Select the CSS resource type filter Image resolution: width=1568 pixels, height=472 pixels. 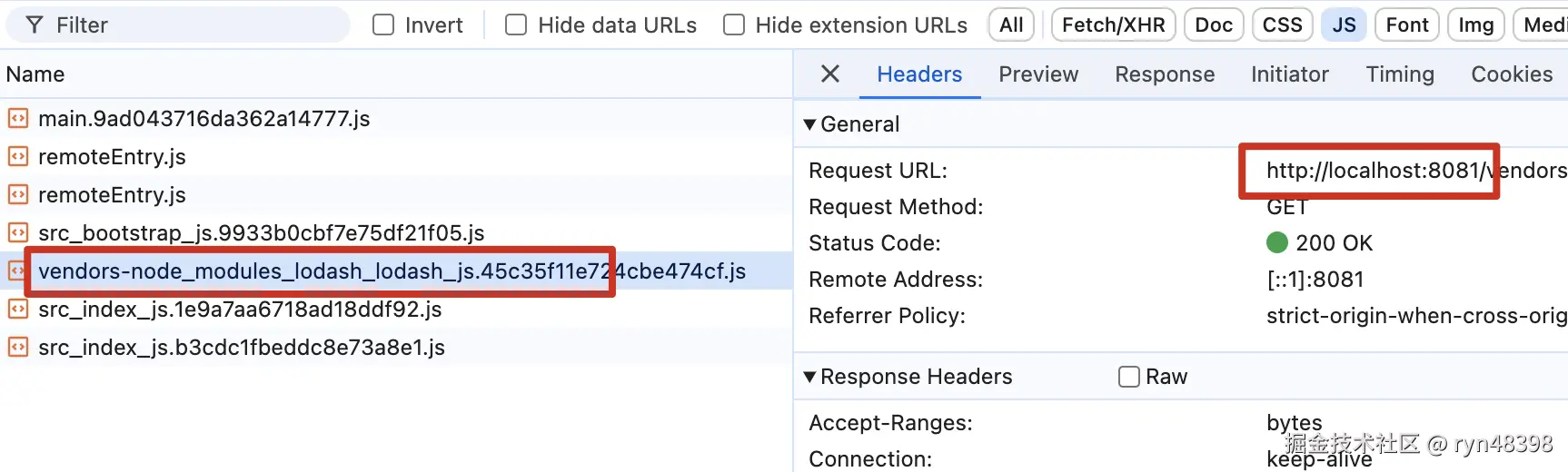[x=1283, y=25]
